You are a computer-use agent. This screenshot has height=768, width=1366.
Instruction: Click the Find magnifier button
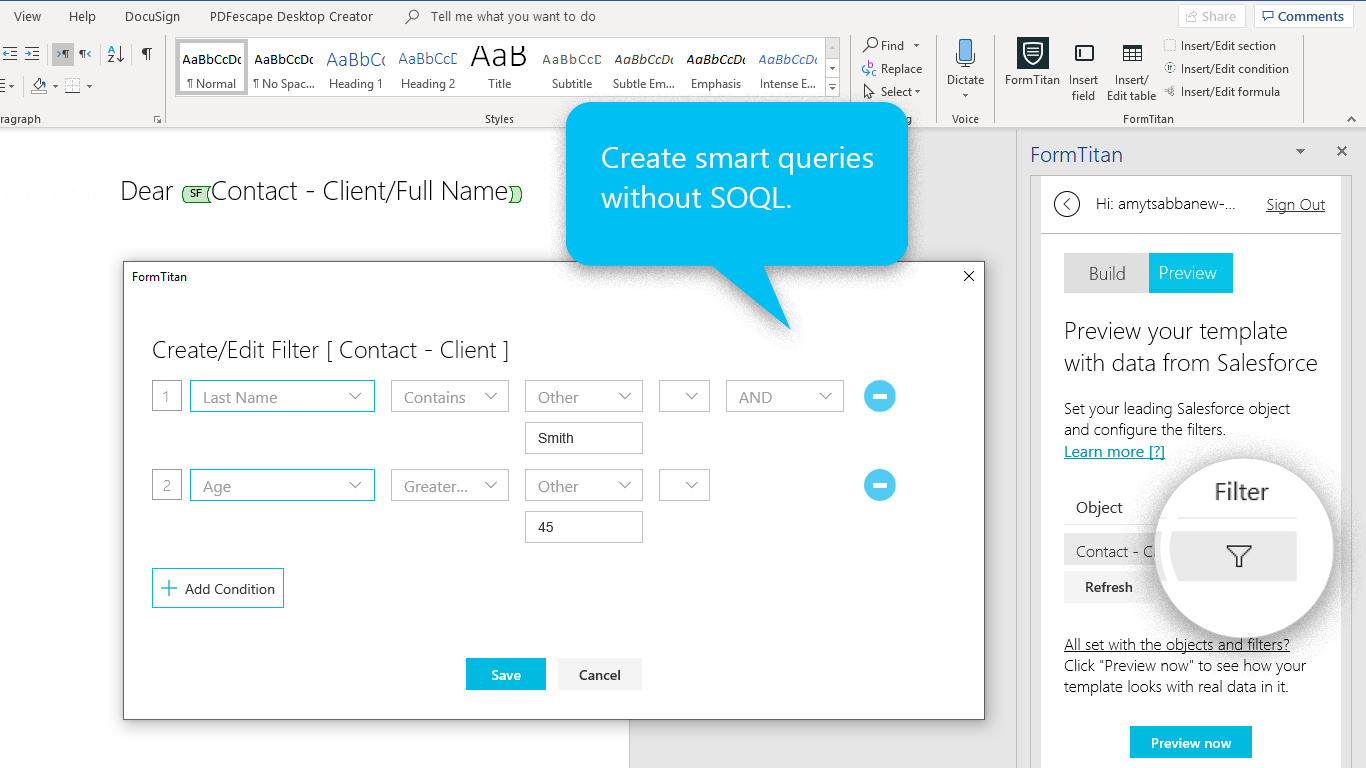(885, 45)
